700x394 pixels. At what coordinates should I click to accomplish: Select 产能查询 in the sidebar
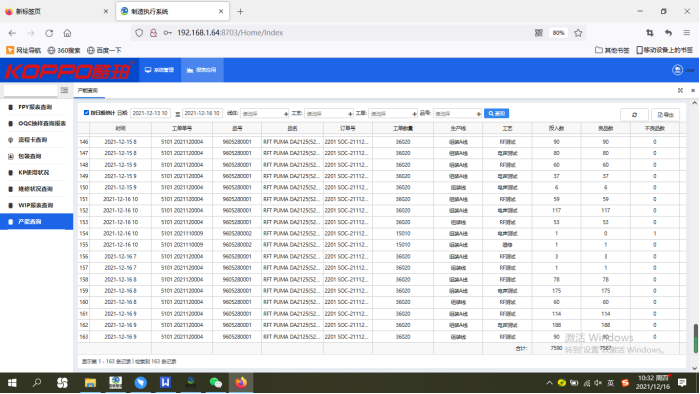[37, 222]
